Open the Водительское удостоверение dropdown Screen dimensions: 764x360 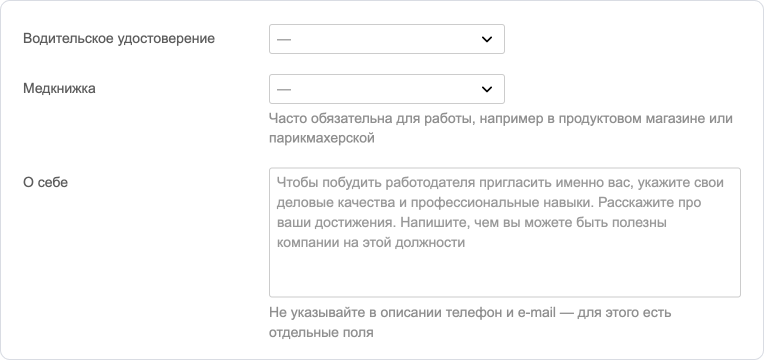click(x=386, y=39)
